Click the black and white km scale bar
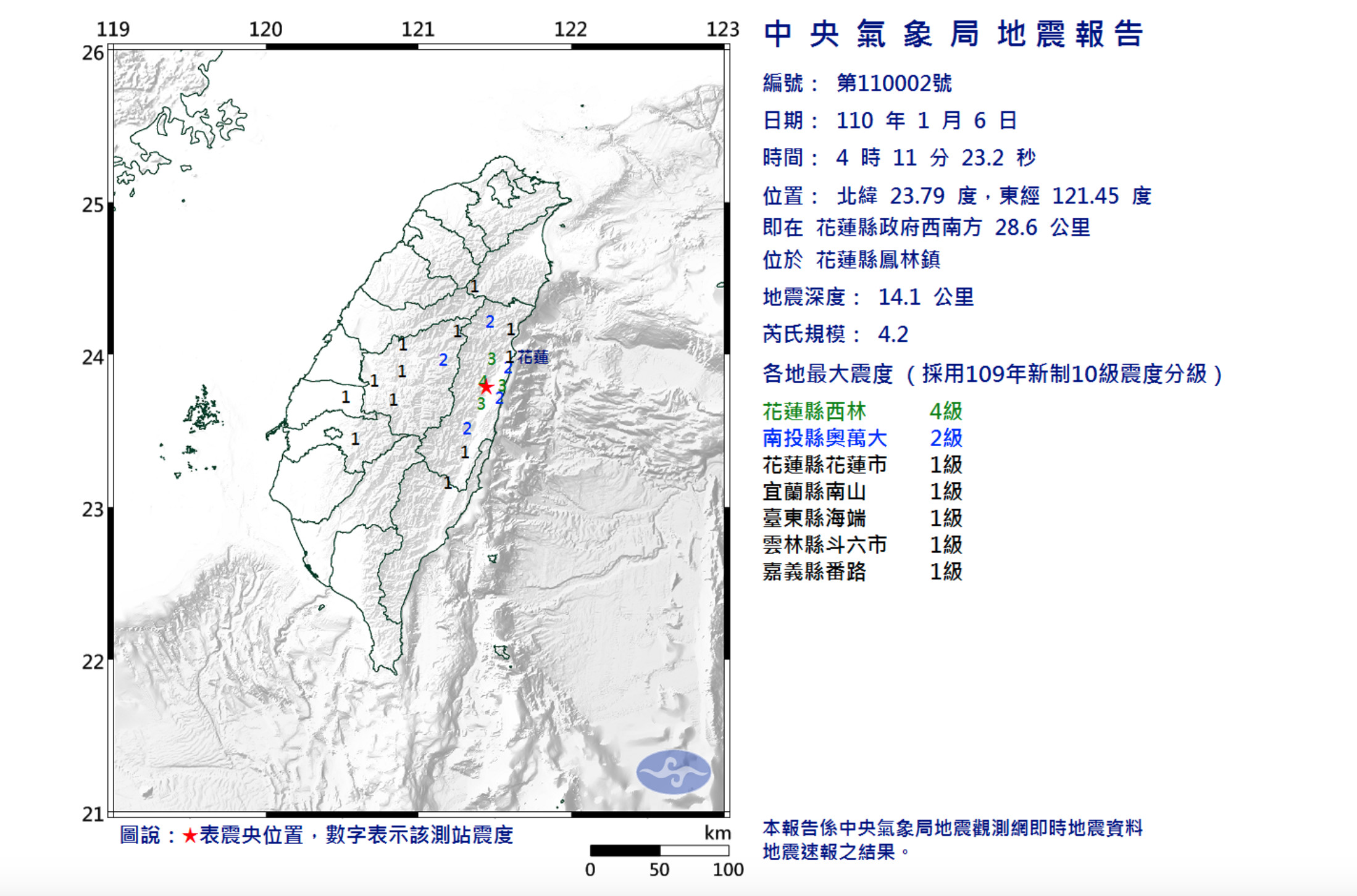1357x896 pixels. tap(659, 850)
